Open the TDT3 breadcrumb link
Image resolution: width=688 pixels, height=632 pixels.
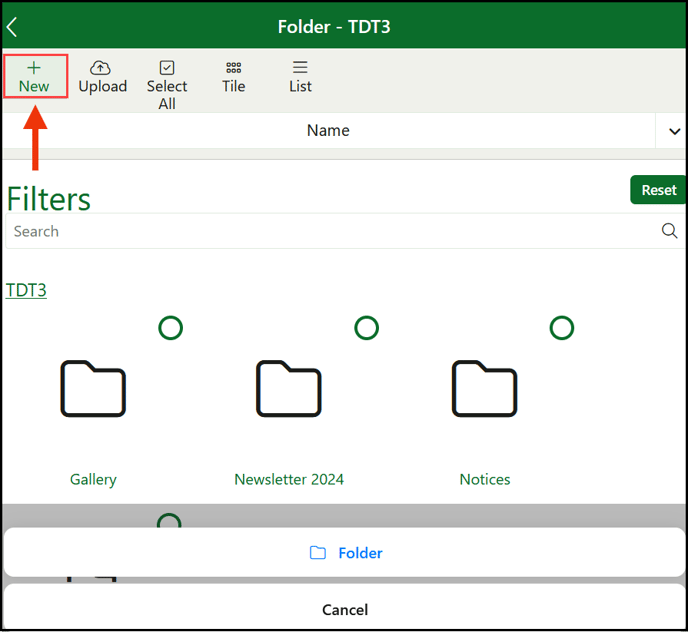coord(26,291)
